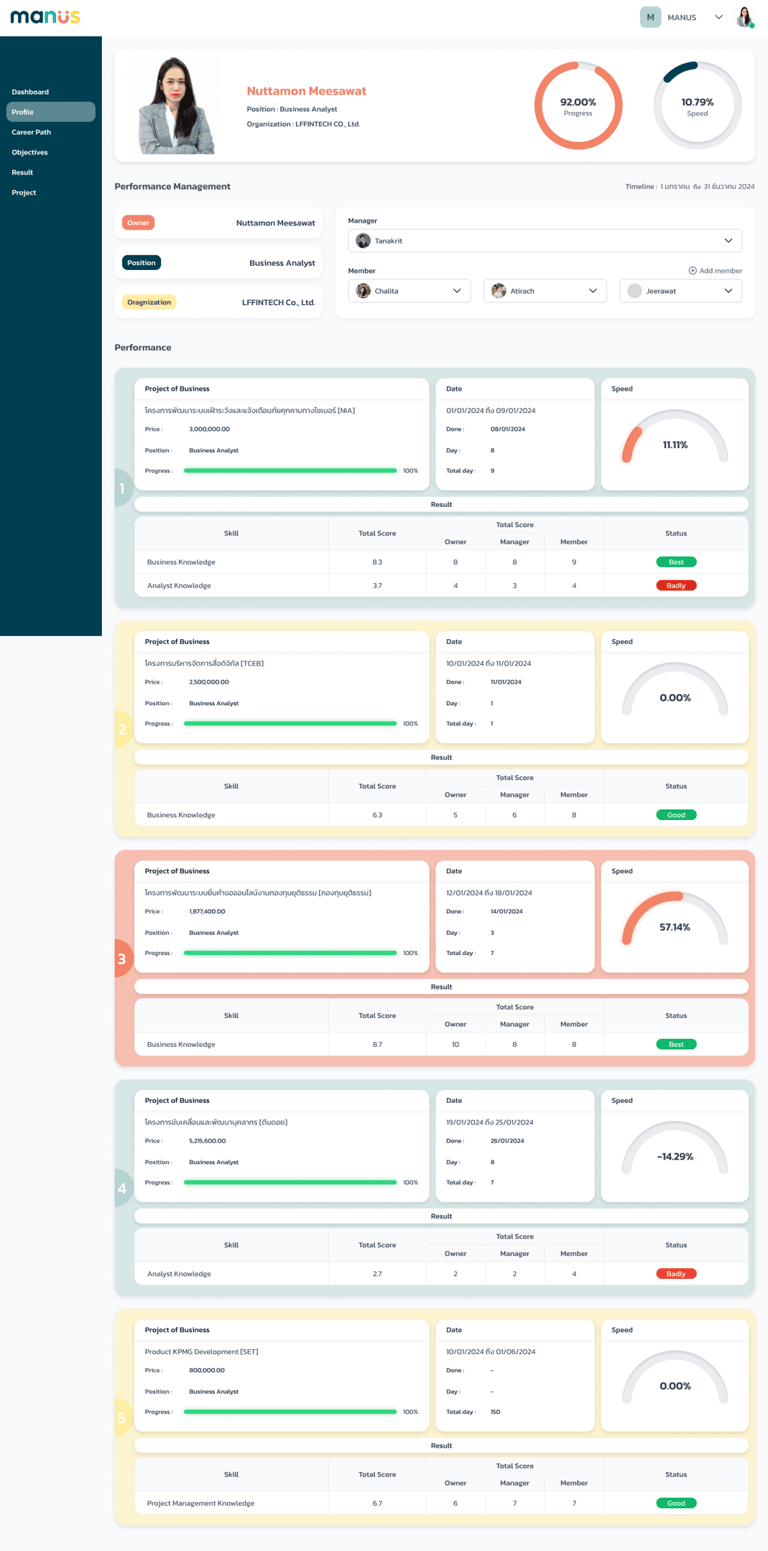Expand the Manager Tanakrit dropdown
This screenshot has height=1551, width=768.
(x=545, y=241)
